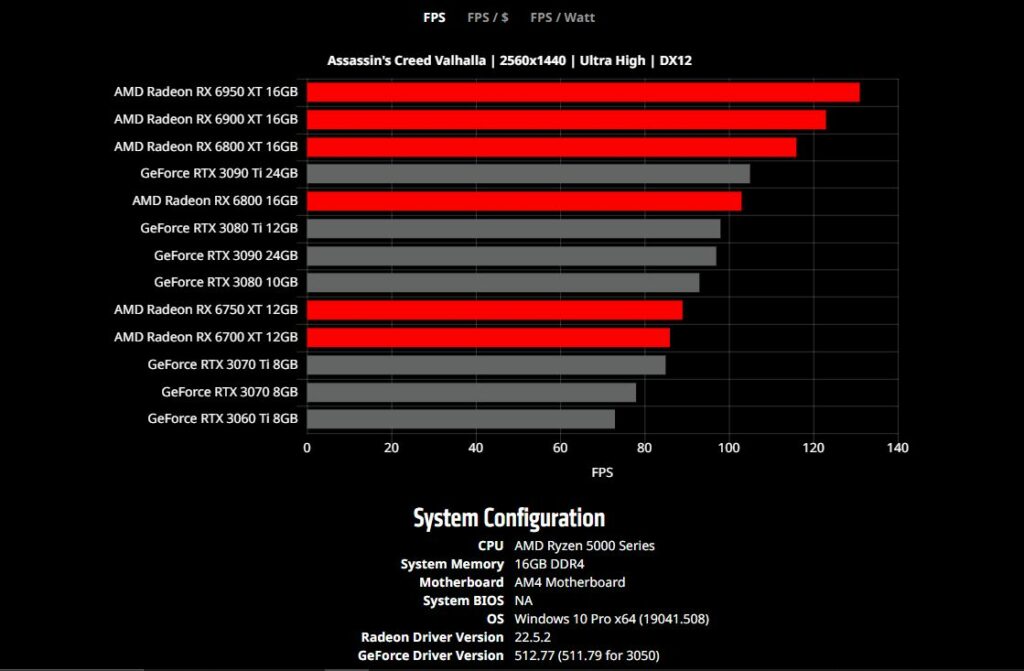
Task: Click the AMD Radeon RX 6750 XT 12GB label
Action: pyautogui.click(x=206, y=310)
